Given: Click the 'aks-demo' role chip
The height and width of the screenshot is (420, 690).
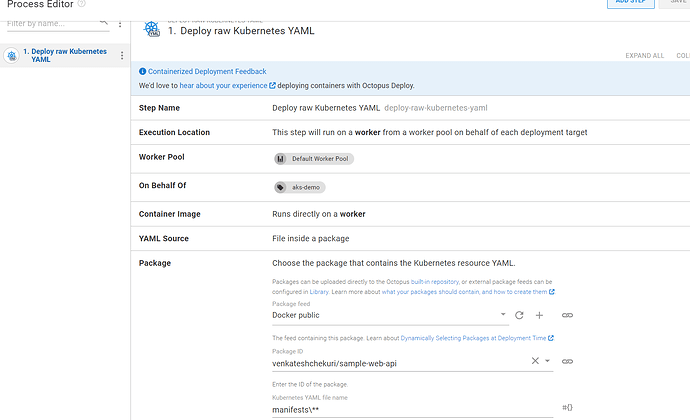Looking at the screenshot, I should click(x=300, y=188).
